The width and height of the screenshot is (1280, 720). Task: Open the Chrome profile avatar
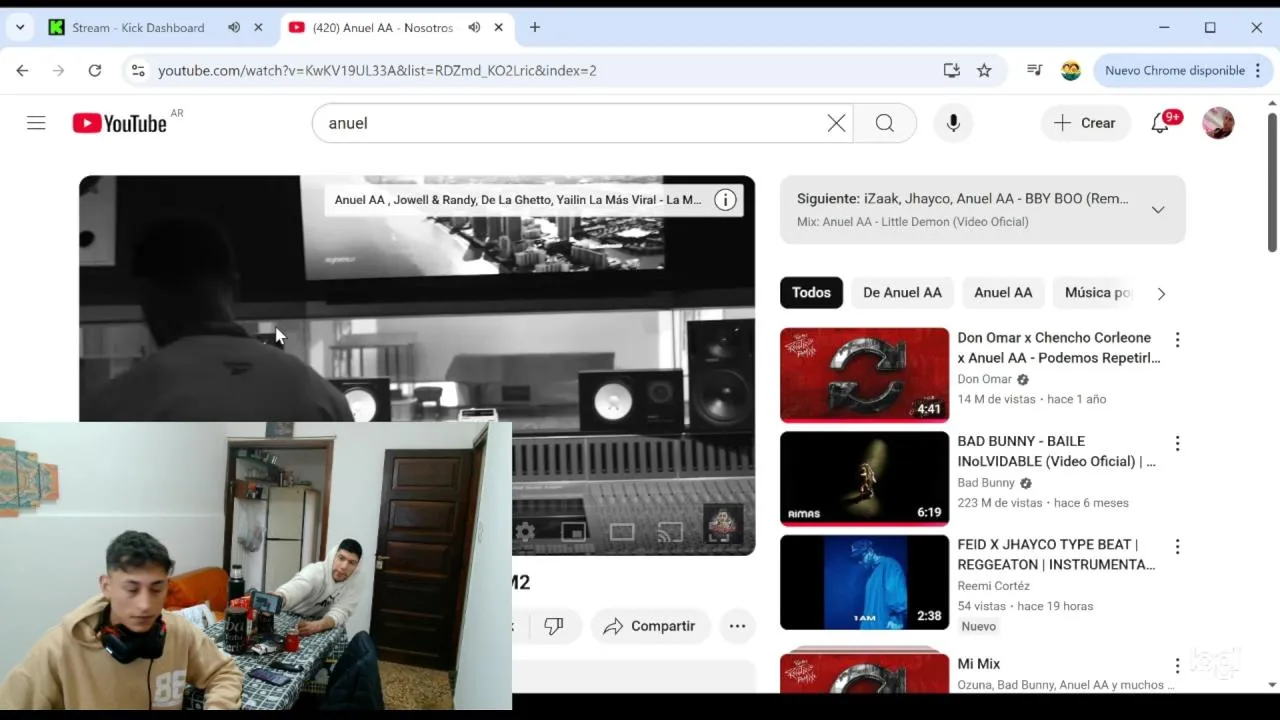coord(1071,70)
